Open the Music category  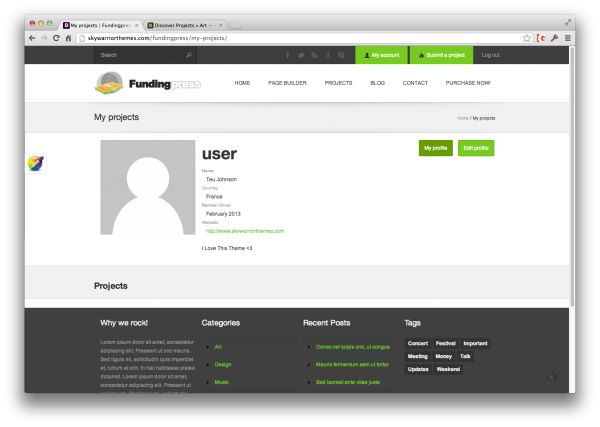[222, 382]
